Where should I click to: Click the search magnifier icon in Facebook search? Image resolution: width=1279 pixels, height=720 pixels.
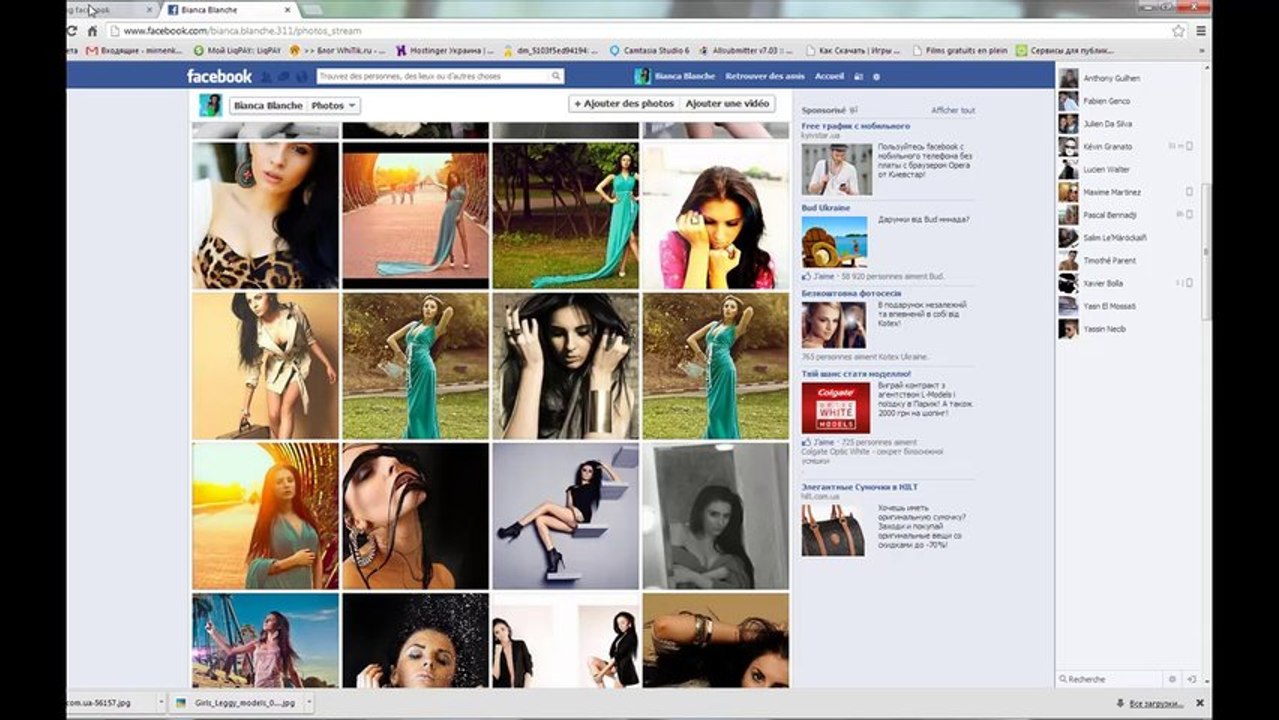(556, 76)
